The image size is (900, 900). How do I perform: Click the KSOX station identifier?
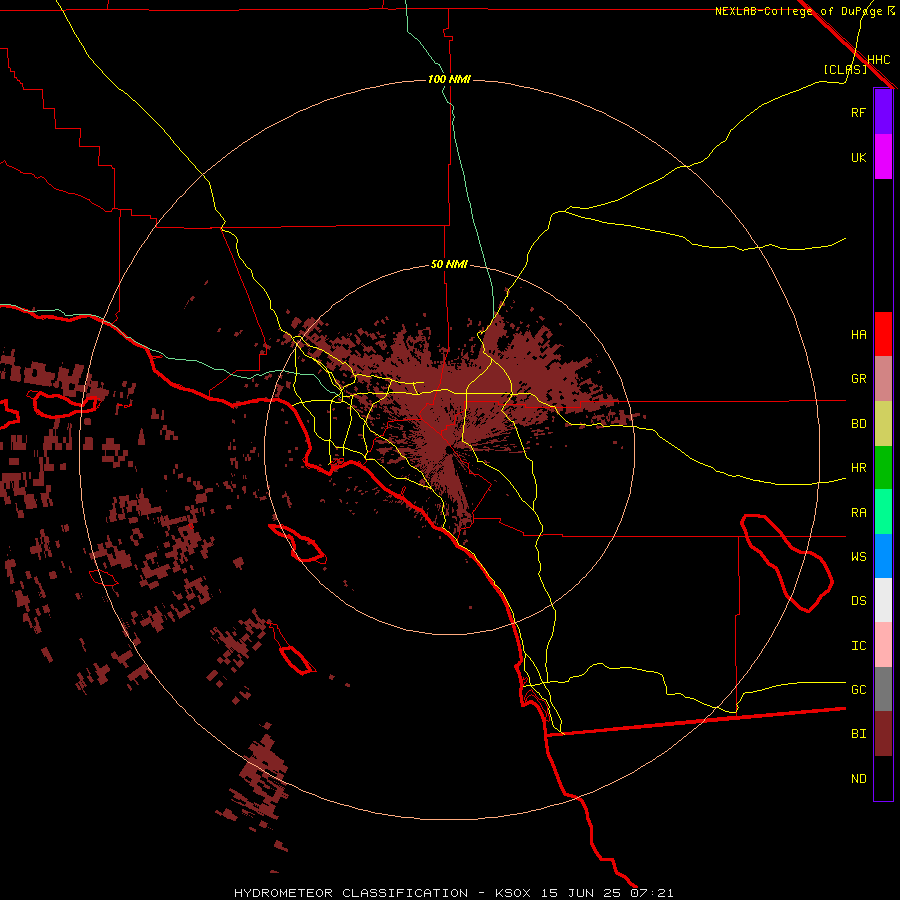tap(513, 893)
